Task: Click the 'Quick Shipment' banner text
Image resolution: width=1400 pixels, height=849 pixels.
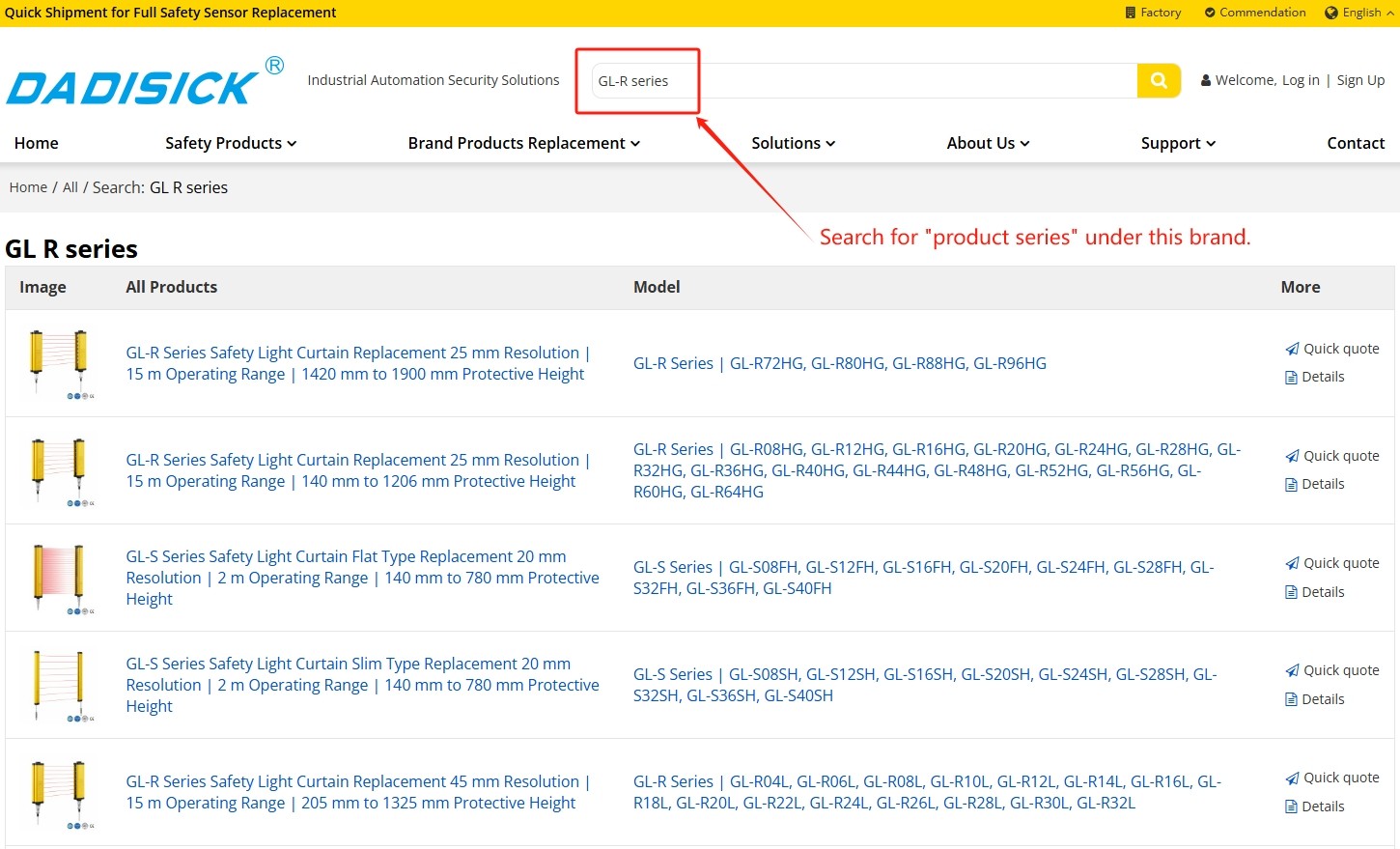Action: 171,13
